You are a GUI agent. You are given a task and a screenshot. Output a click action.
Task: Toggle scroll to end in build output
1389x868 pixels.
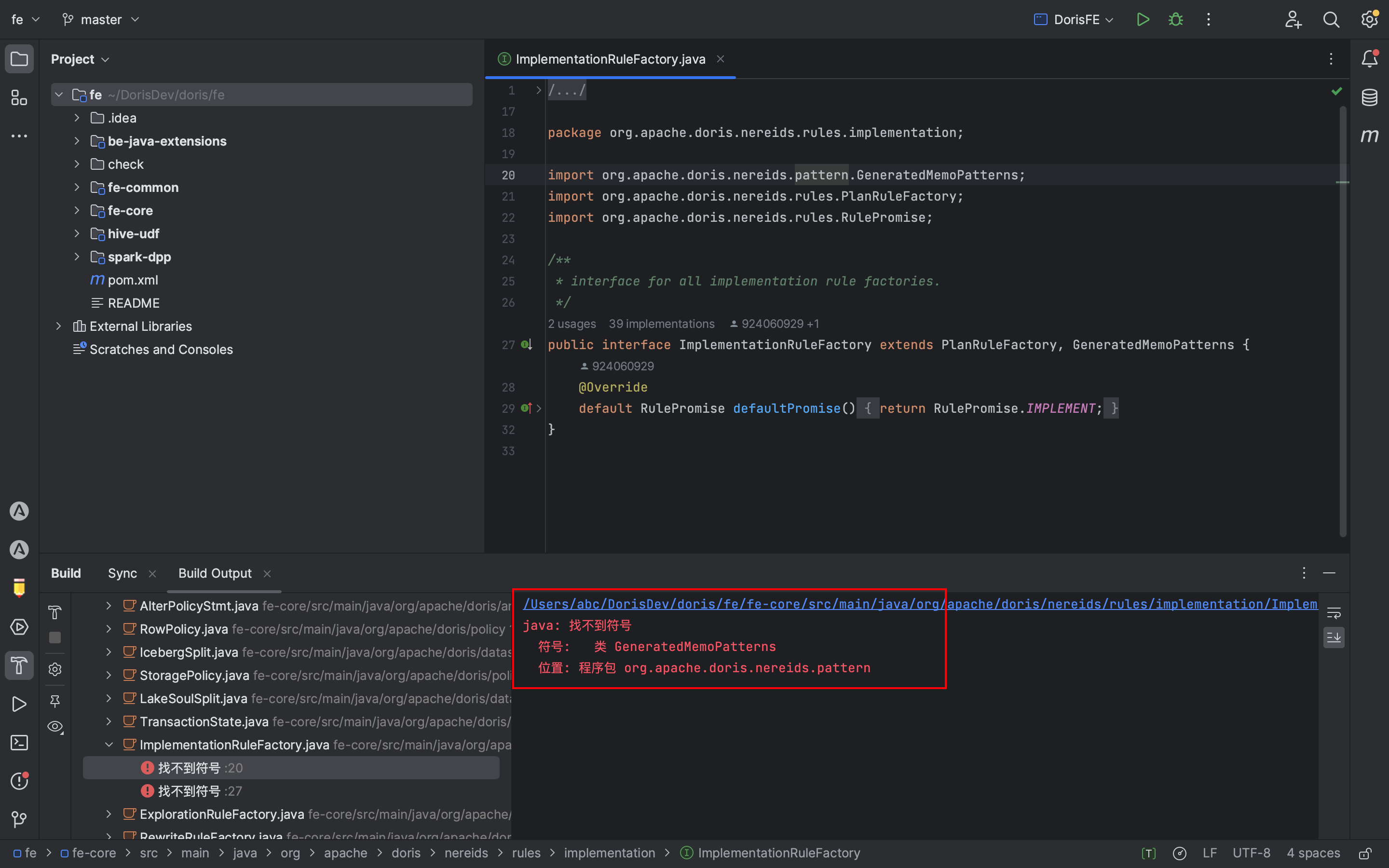click(1334, 637)
